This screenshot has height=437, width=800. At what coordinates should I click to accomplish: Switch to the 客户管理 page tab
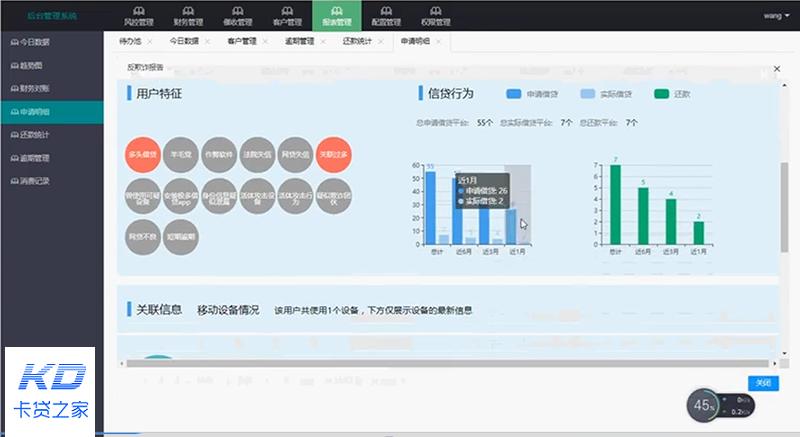click(x=242, y=41)
